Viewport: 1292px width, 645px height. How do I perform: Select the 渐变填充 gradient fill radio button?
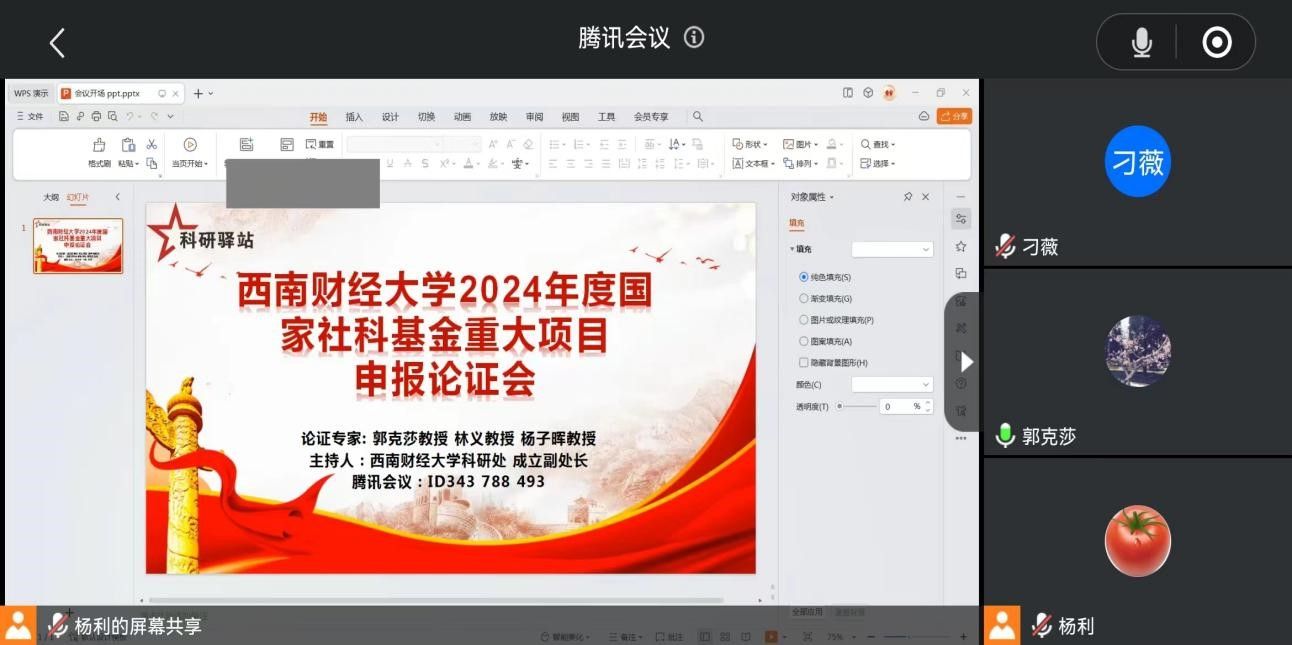tap(803, 298)
